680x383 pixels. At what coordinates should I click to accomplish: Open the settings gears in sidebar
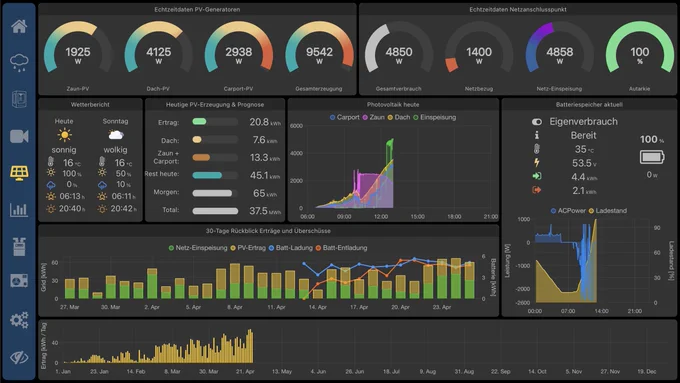pyautogui.click(x=19, y=320)
